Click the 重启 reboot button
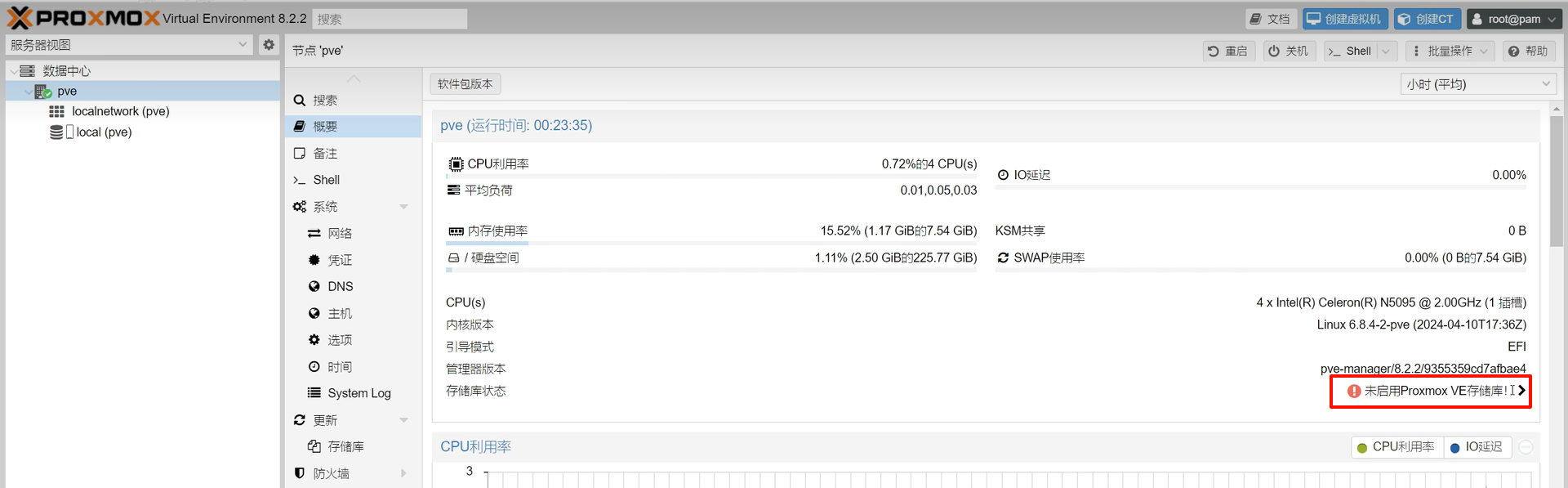The image size is (1568, 488). click(x=1228, y=51)
